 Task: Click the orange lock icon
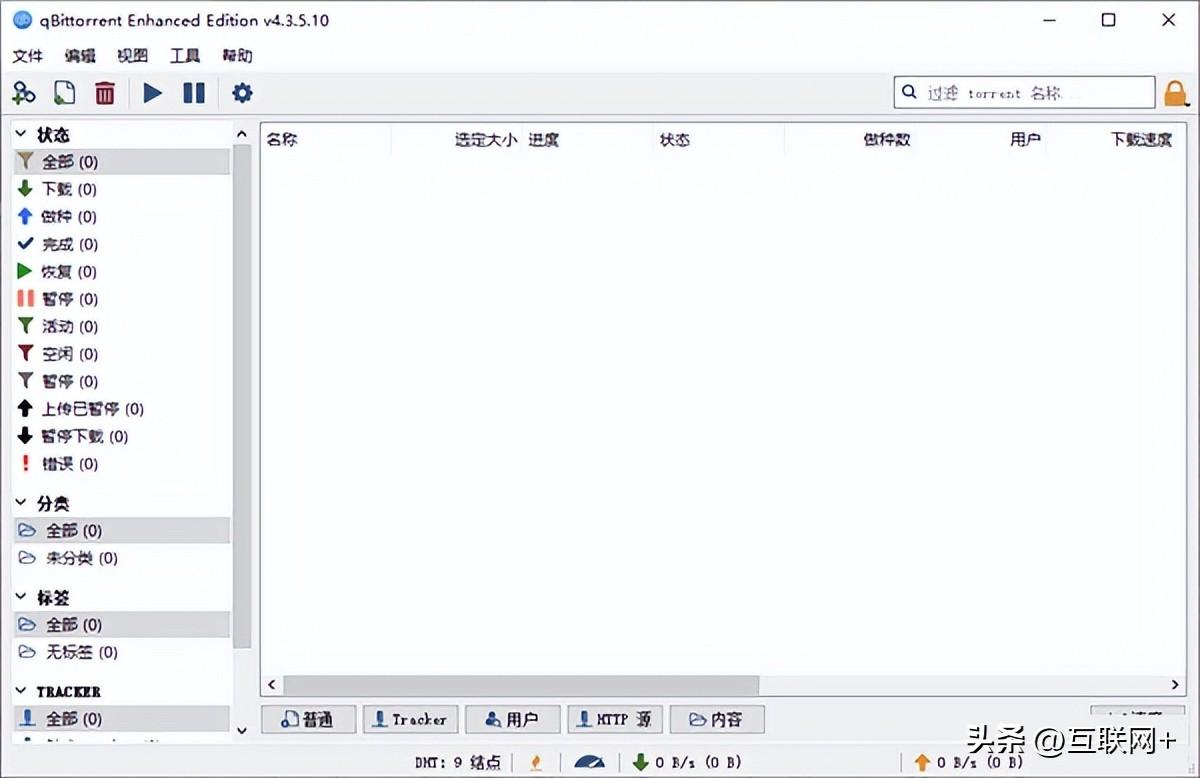coord(1176,93)
